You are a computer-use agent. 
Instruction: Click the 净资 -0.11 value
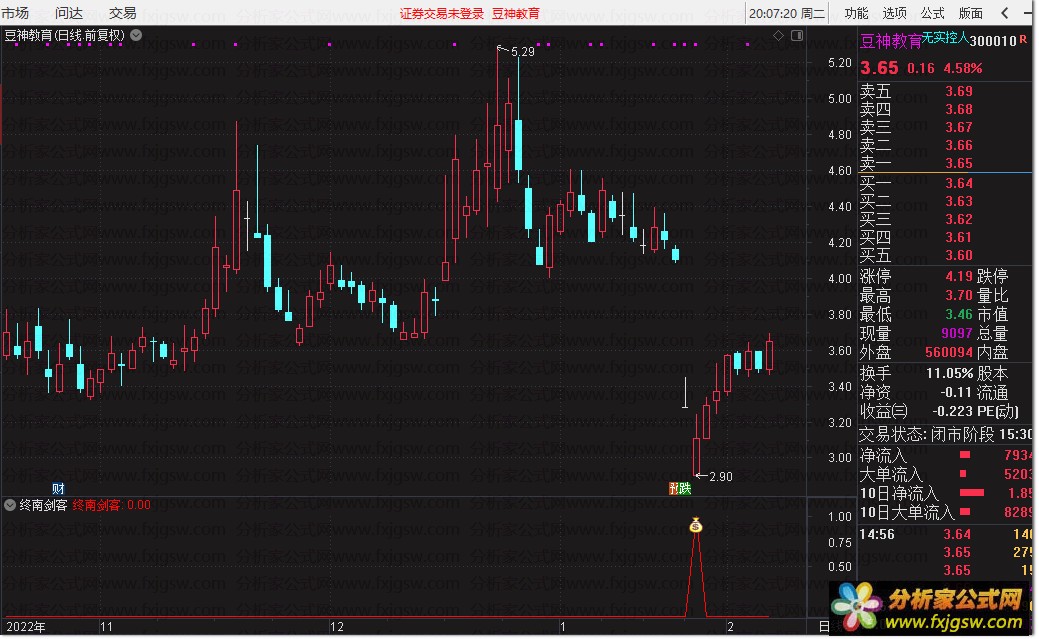(956, 392)
